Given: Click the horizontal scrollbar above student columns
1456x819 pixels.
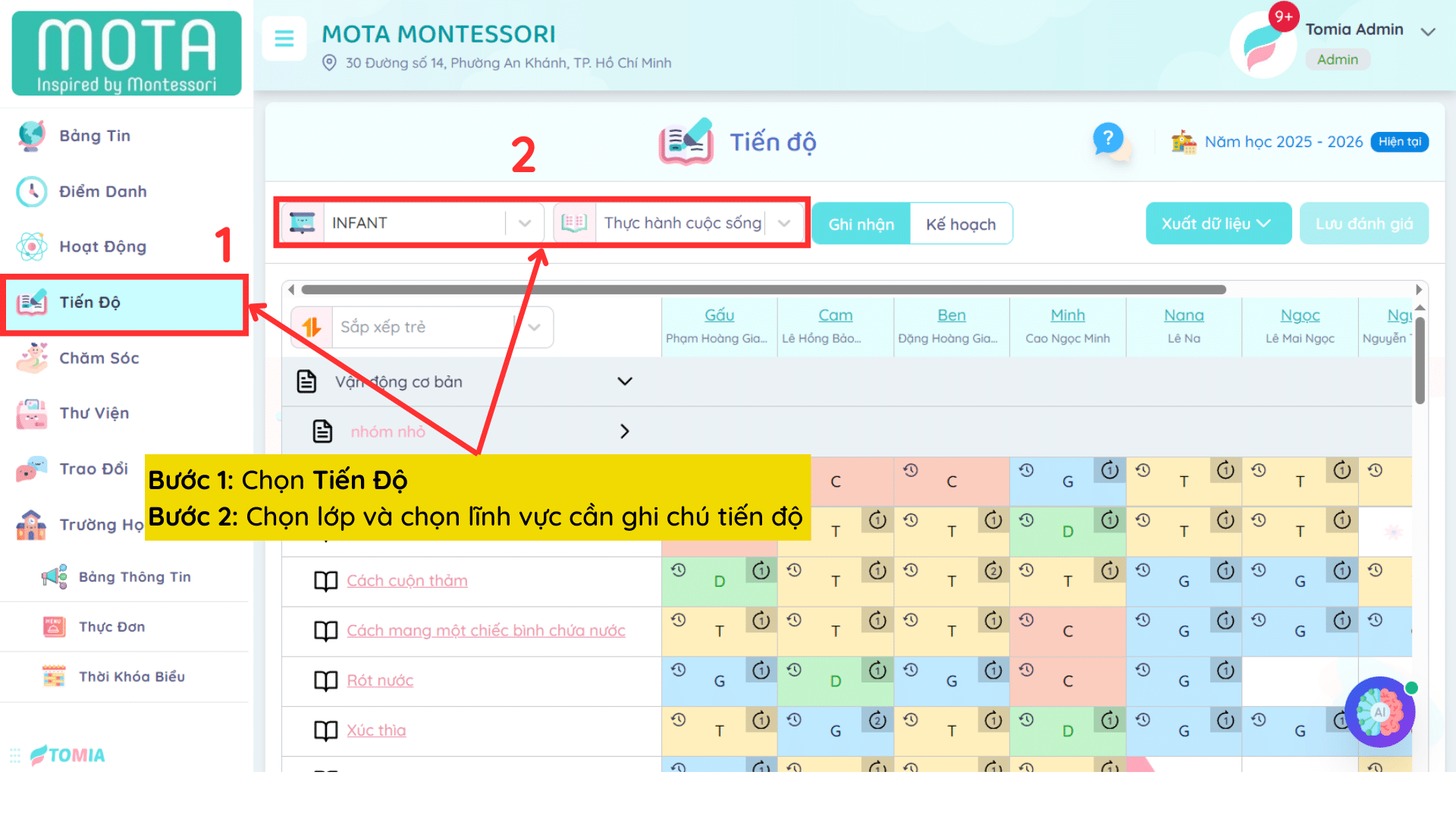Looking at the screenshot, I should (763, 290).
